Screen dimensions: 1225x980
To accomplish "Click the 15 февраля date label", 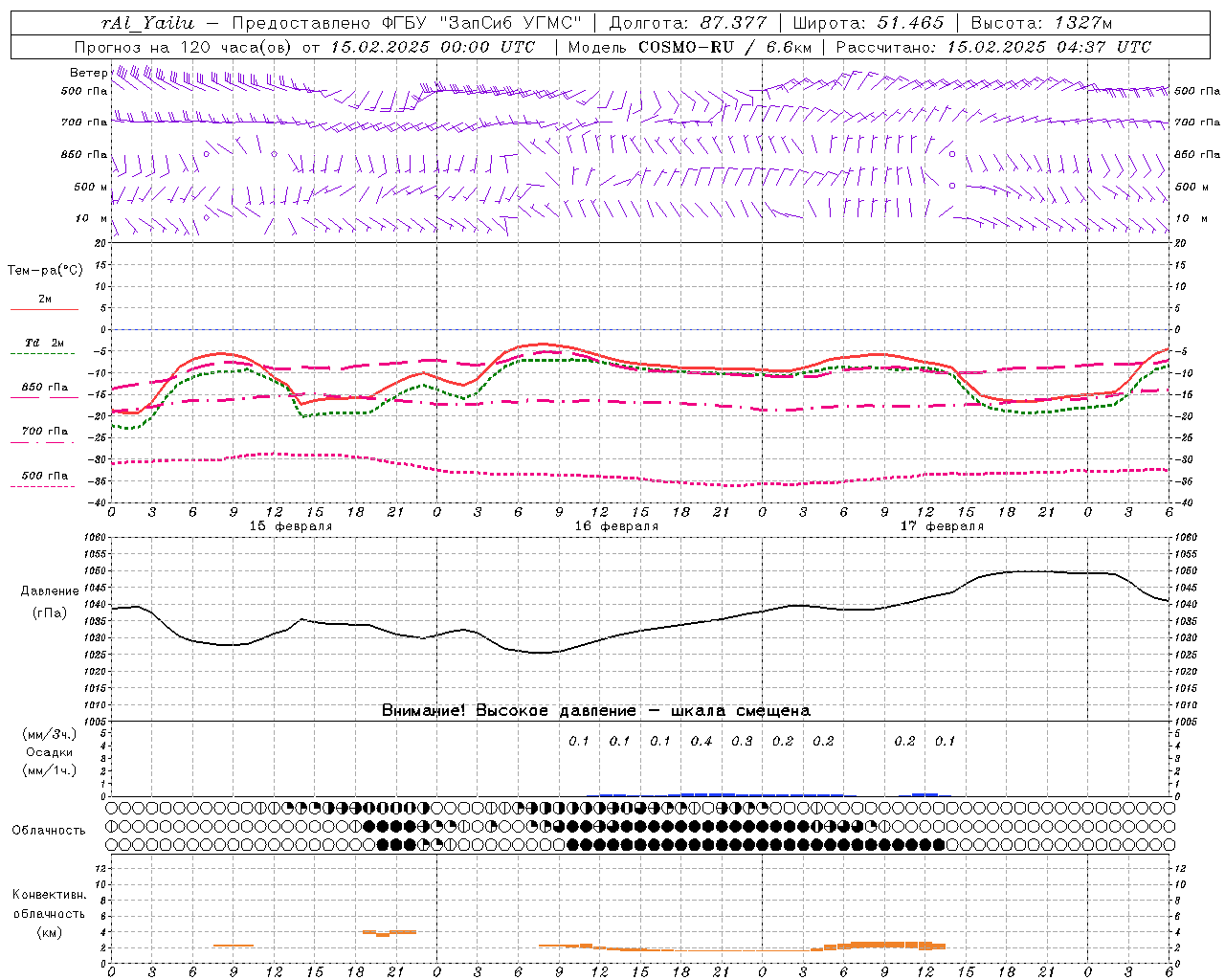I will pyautogui.click(x=291, y=526).
